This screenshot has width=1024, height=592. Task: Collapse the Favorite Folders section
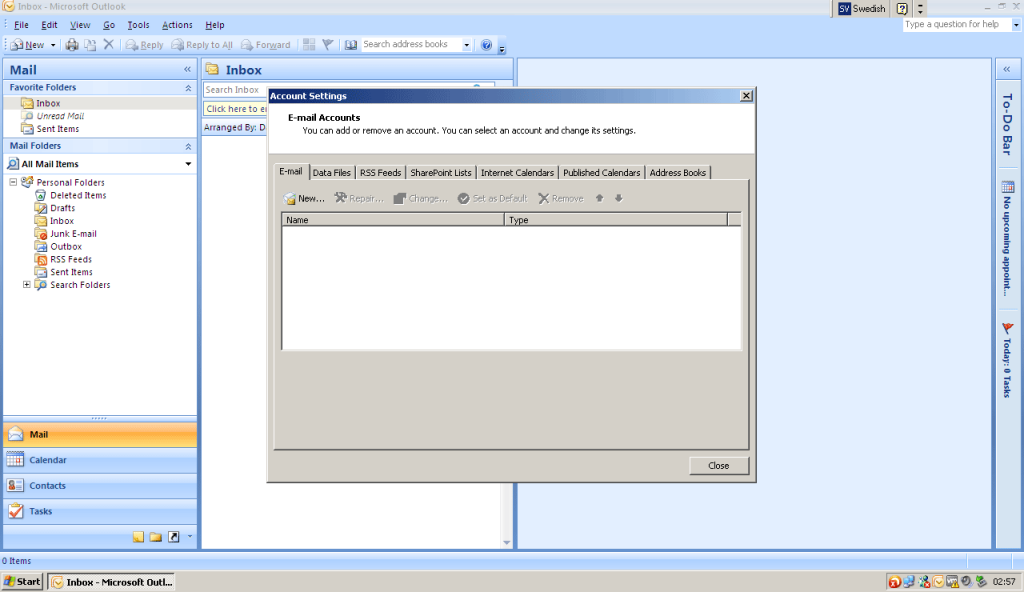click(x=188, y=88)
